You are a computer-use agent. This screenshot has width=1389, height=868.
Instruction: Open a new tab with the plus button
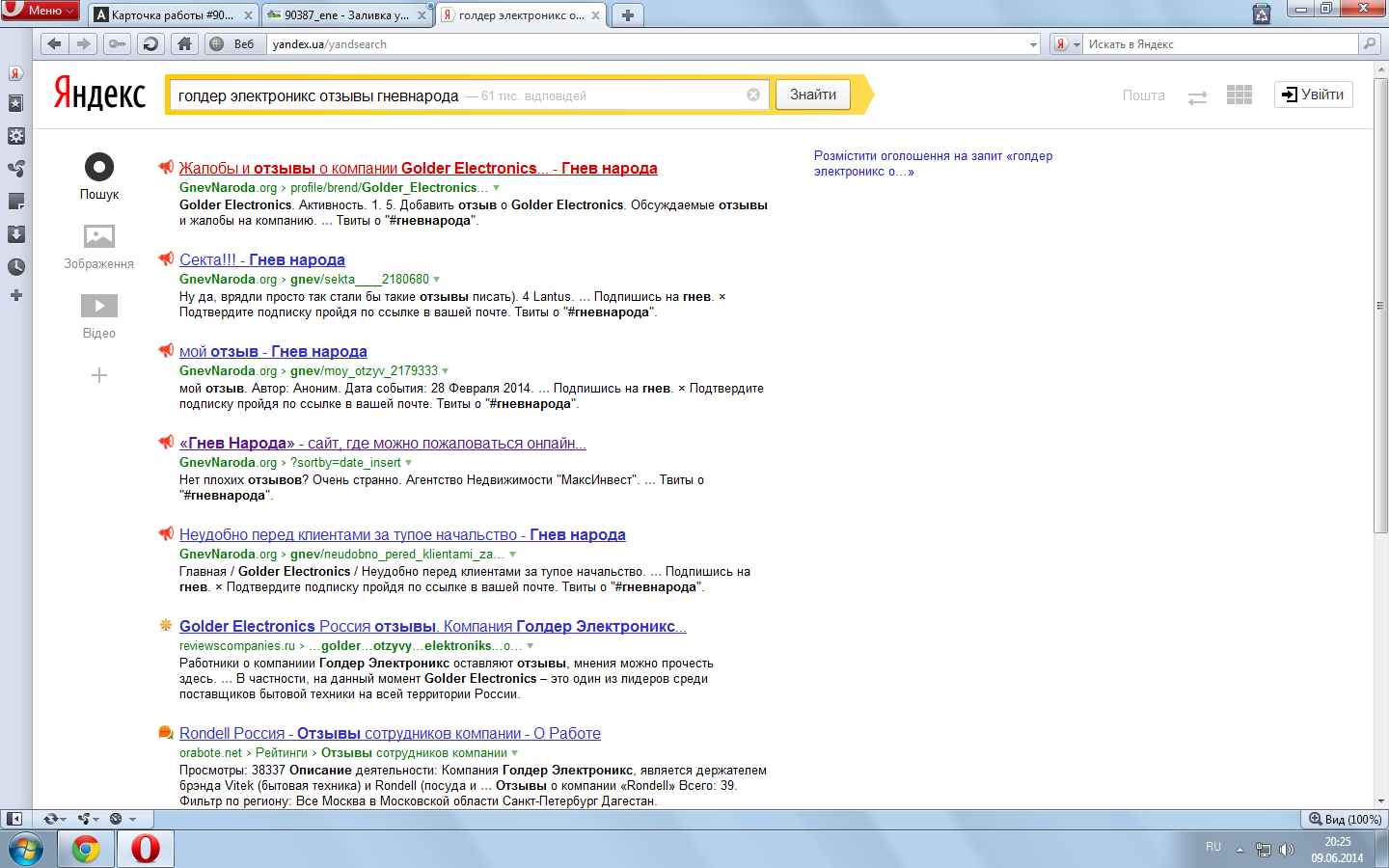click(x=627, y=15)
